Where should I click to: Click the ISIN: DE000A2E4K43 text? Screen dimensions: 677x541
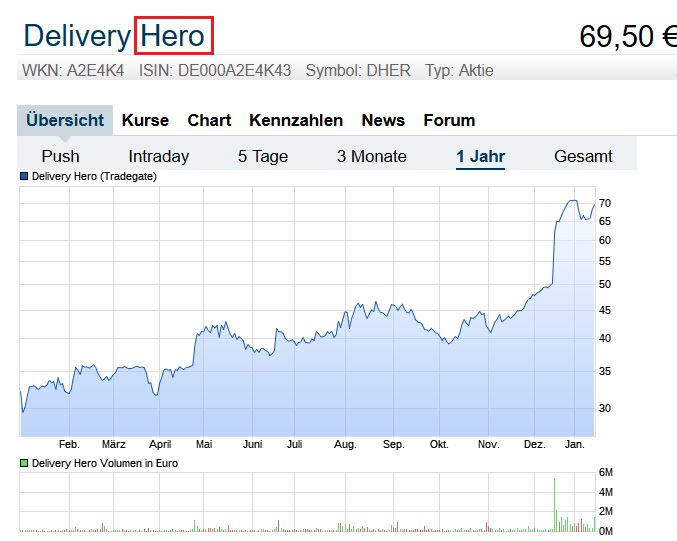(x=215, y=70)
